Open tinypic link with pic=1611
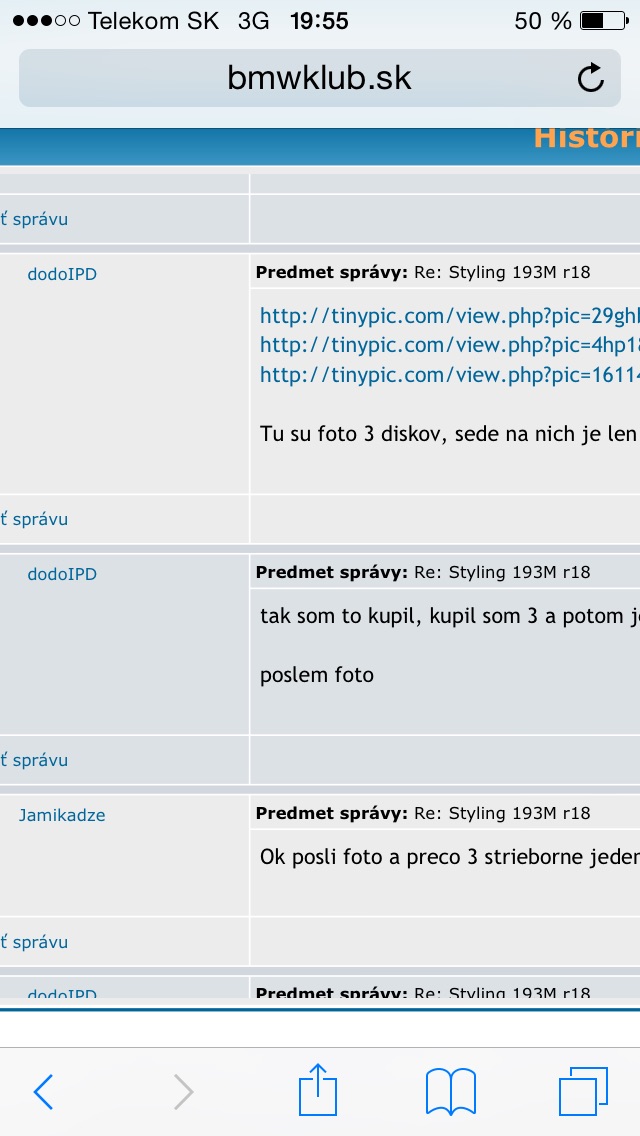This screenshot has width=640, height=1136. pos(449,375)
